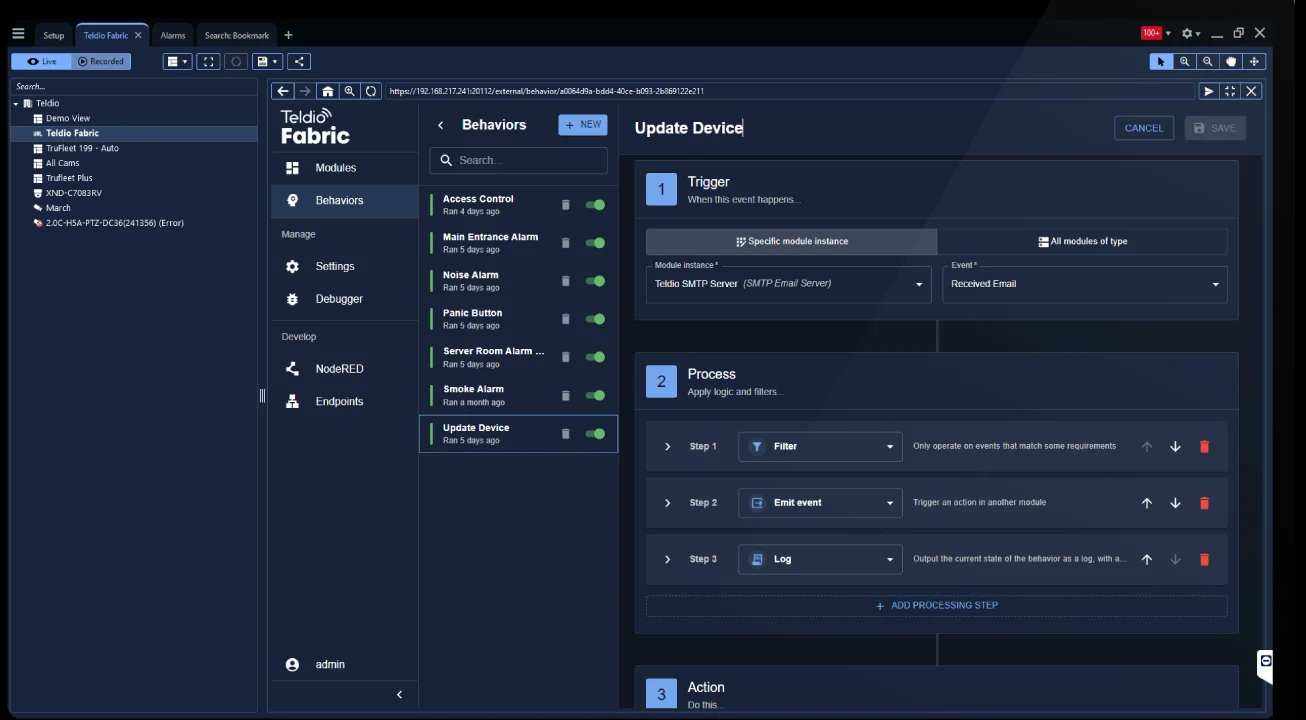The image size is (1306, 720).
Task: Toggle the Main Entrance Alarm switch
Action: pos(595,243)
